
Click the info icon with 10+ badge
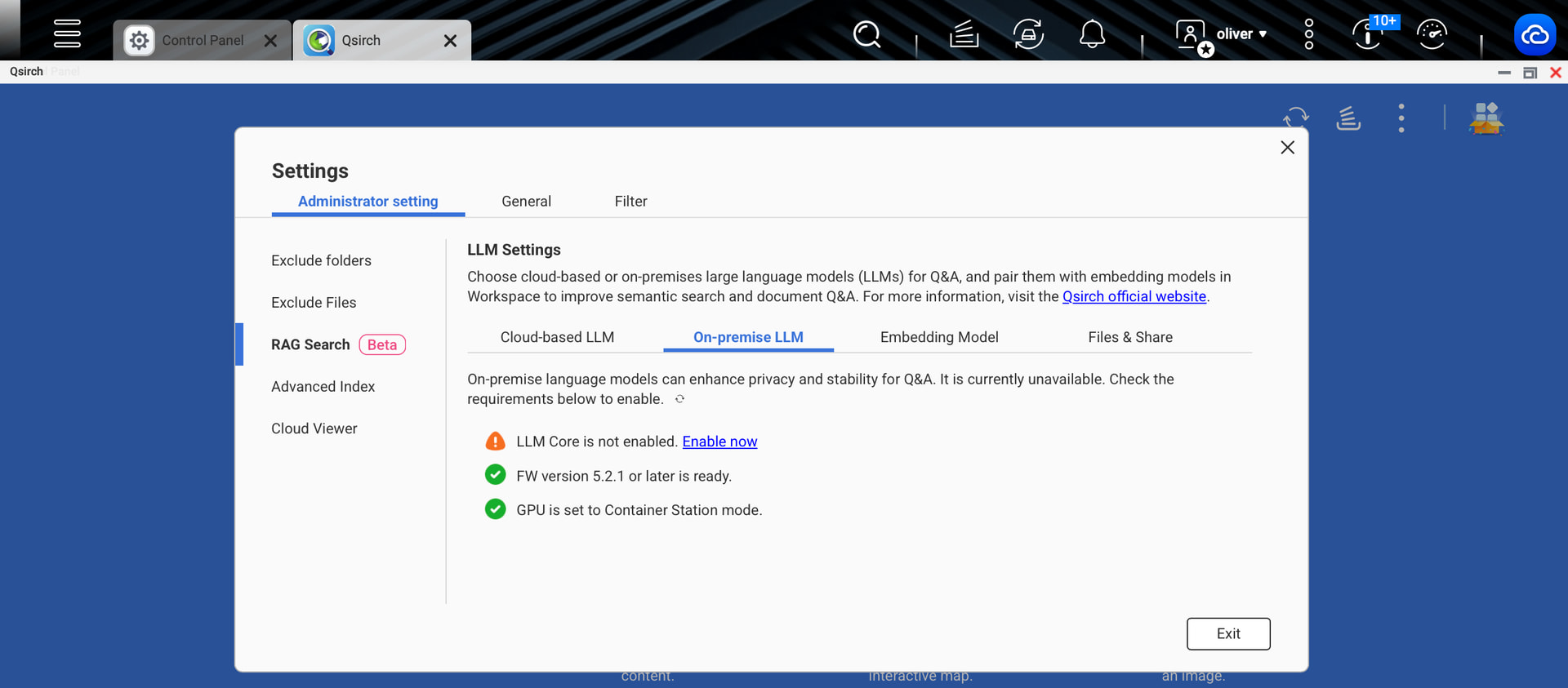coord(1369,34)
